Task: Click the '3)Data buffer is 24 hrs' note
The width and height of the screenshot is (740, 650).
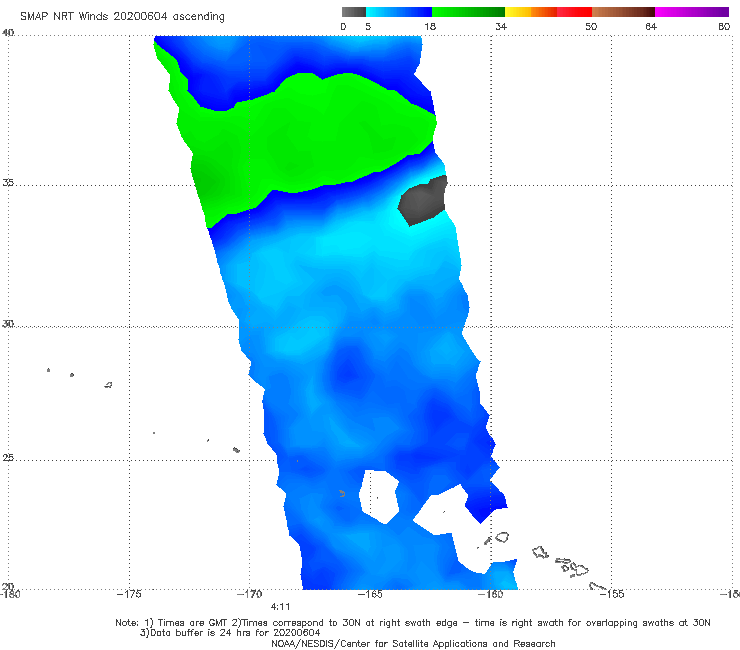Action: (x=230, y=633)
